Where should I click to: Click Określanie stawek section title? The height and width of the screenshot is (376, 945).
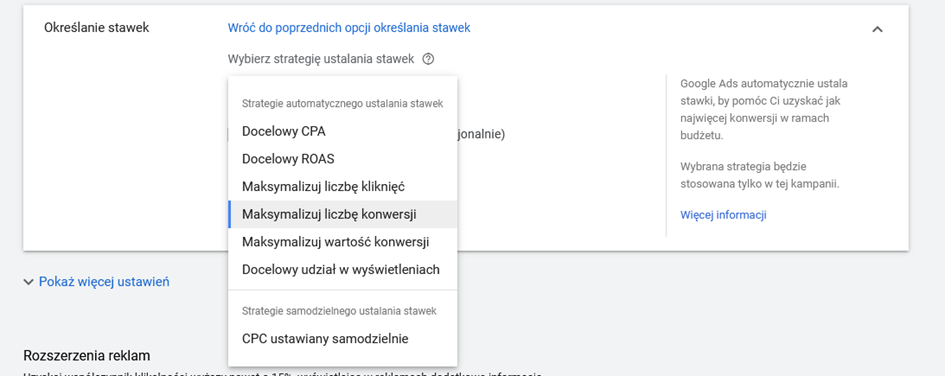pyautogui.click(x=96, y=28)
